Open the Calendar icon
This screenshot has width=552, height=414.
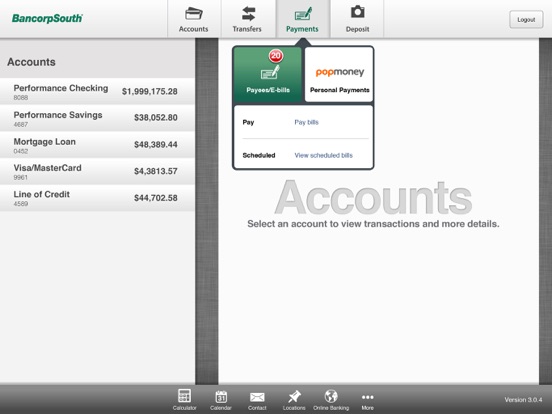tap(221, 400)
